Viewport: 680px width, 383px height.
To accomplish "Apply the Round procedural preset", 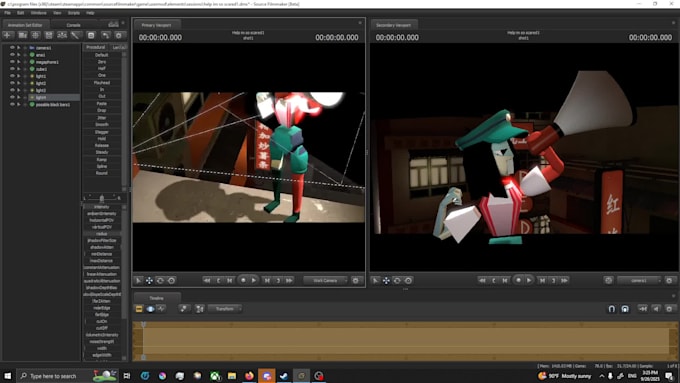I will coord(102,173).
